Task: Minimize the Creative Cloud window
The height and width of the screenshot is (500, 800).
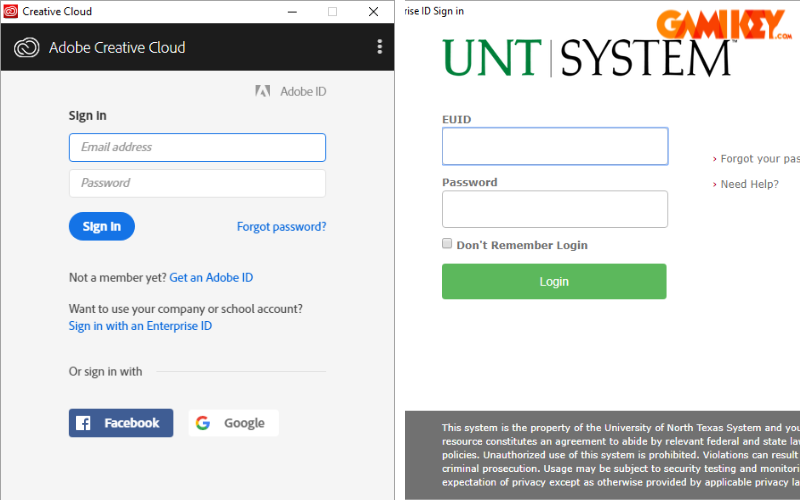Action: point(292,11)
